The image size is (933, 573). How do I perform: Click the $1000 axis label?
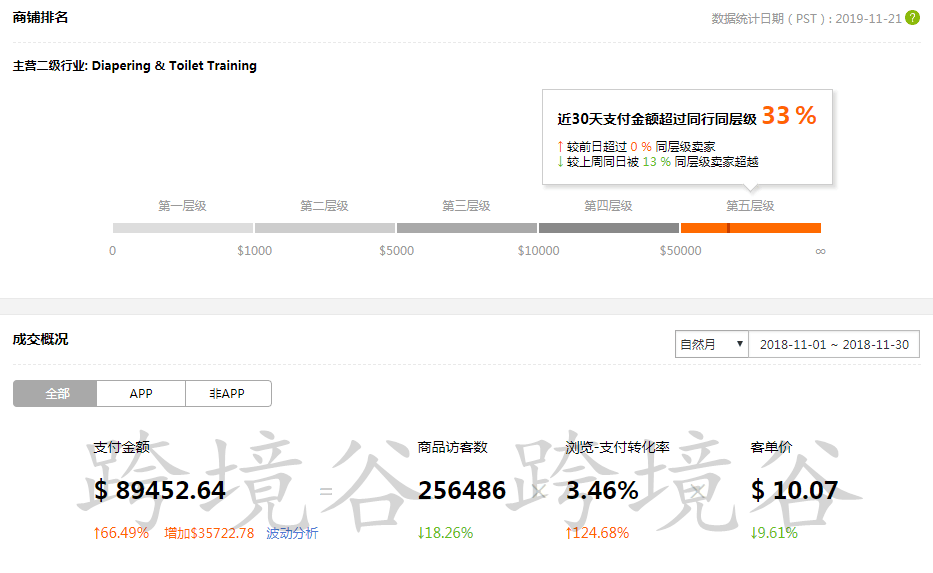255,251
